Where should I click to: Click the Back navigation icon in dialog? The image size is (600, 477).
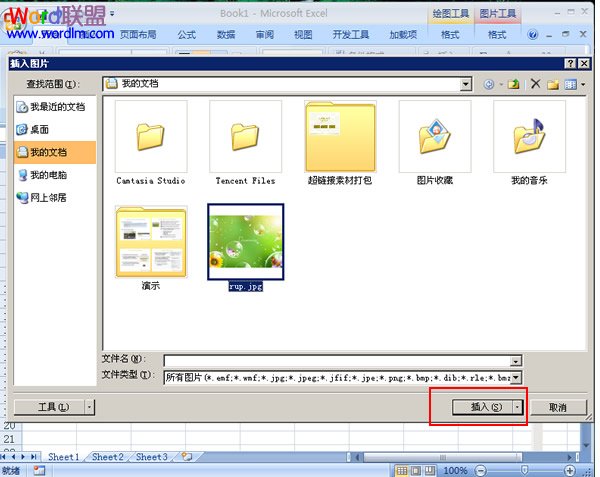(489, 84)
